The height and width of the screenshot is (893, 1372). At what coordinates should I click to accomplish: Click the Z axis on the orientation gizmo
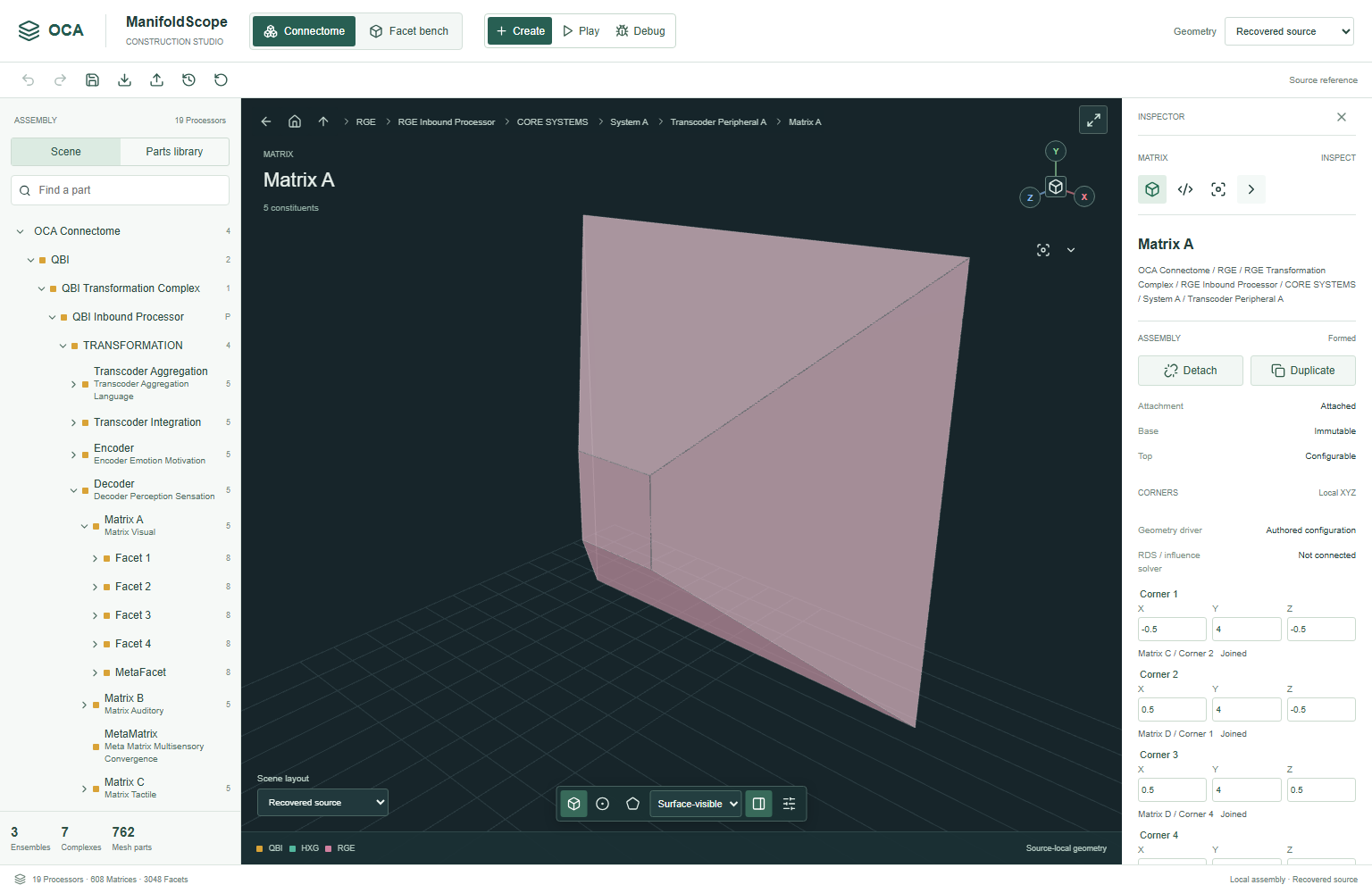1030,198
